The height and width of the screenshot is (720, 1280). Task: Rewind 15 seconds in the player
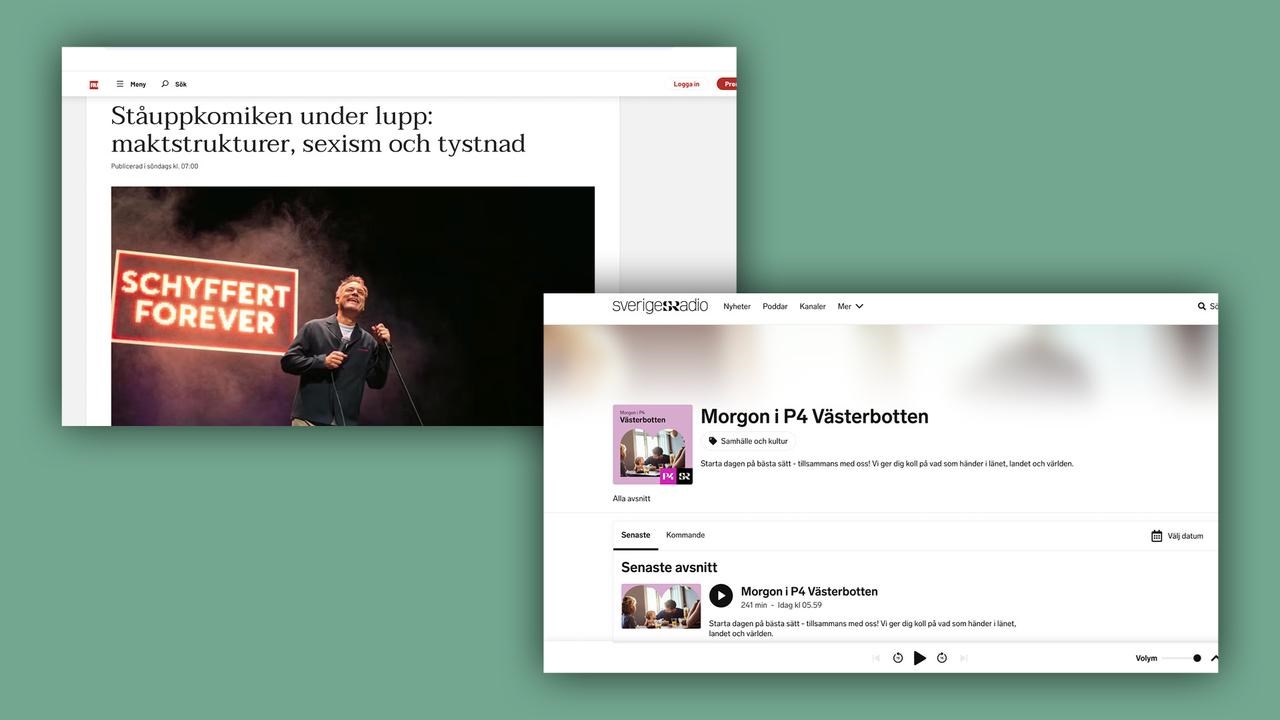point(898,658)
